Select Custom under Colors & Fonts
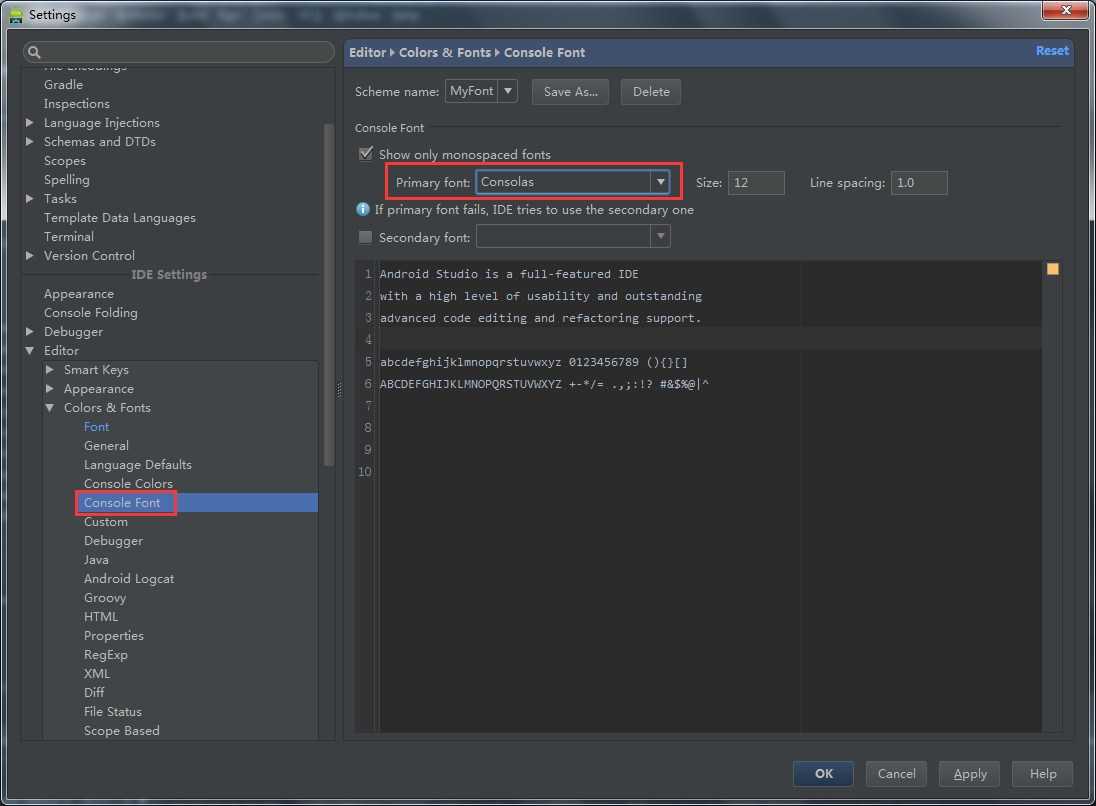 [x=106, y=521]
